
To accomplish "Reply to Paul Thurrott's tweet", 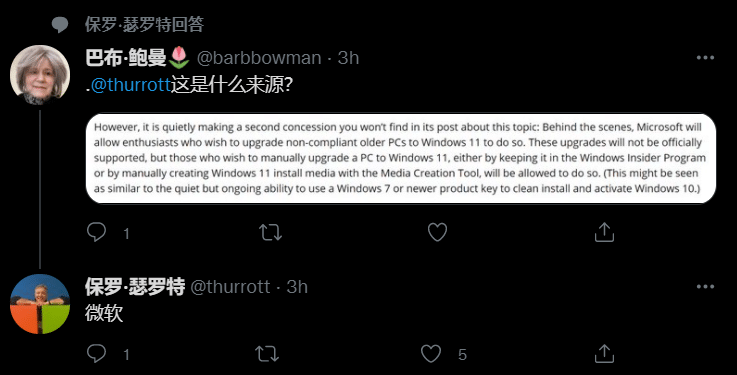I will 97,353.
